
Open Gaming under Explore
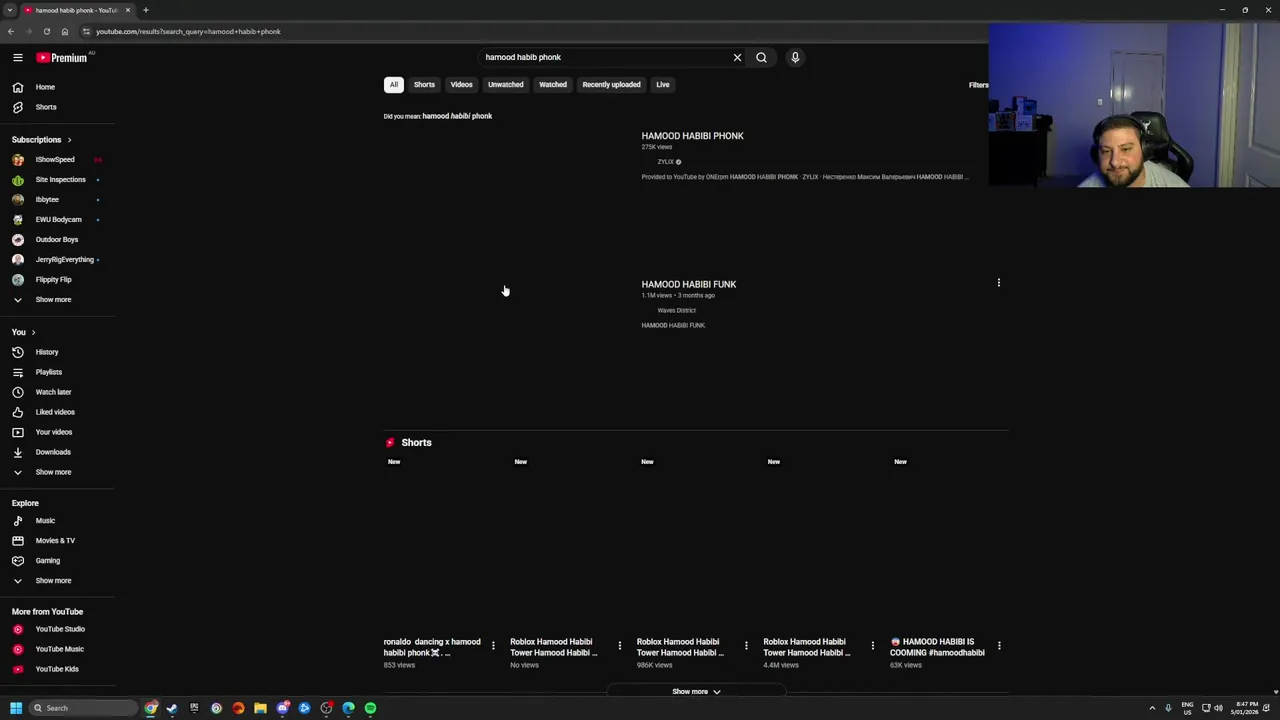tap(57, 561)
